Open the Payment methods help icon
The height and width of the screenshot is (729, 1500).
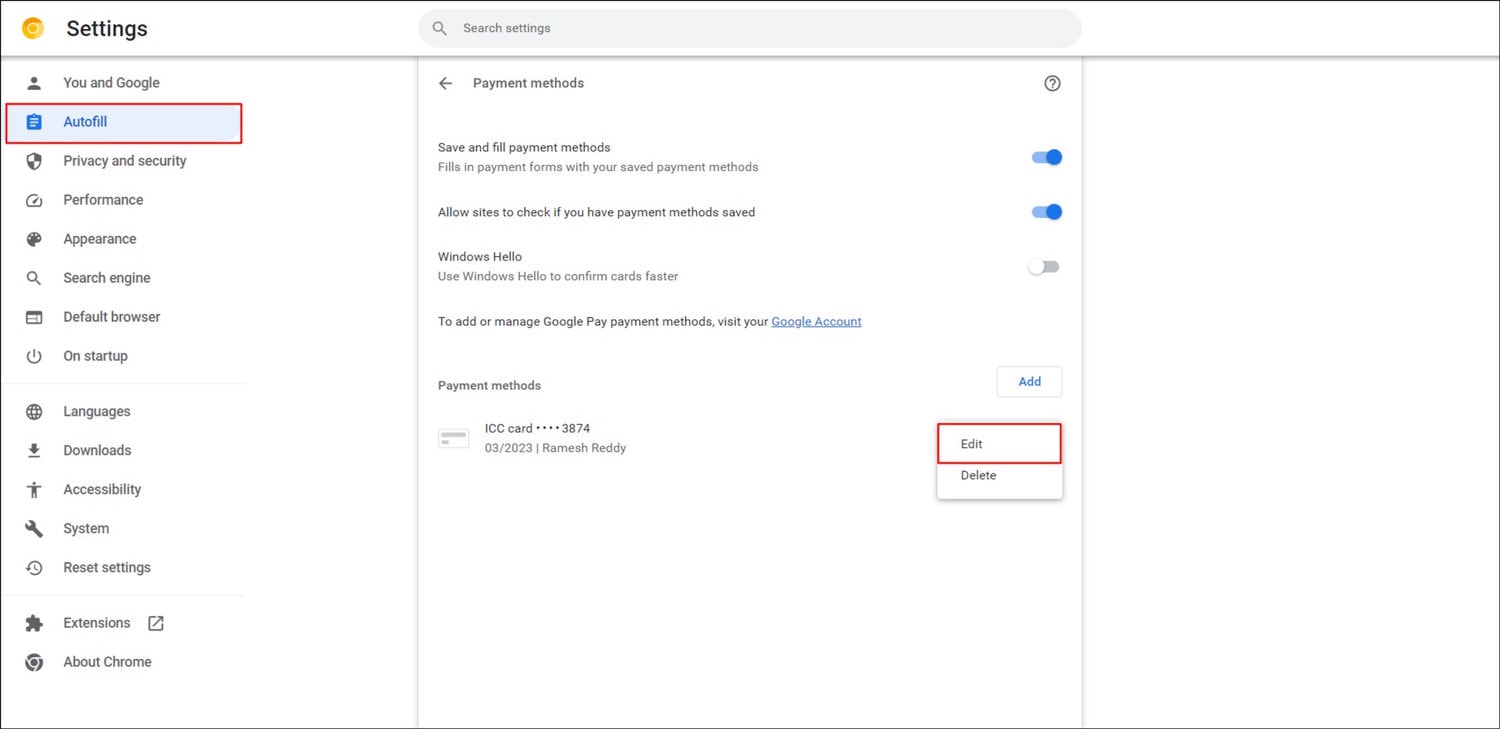(x=1052, y=83)
